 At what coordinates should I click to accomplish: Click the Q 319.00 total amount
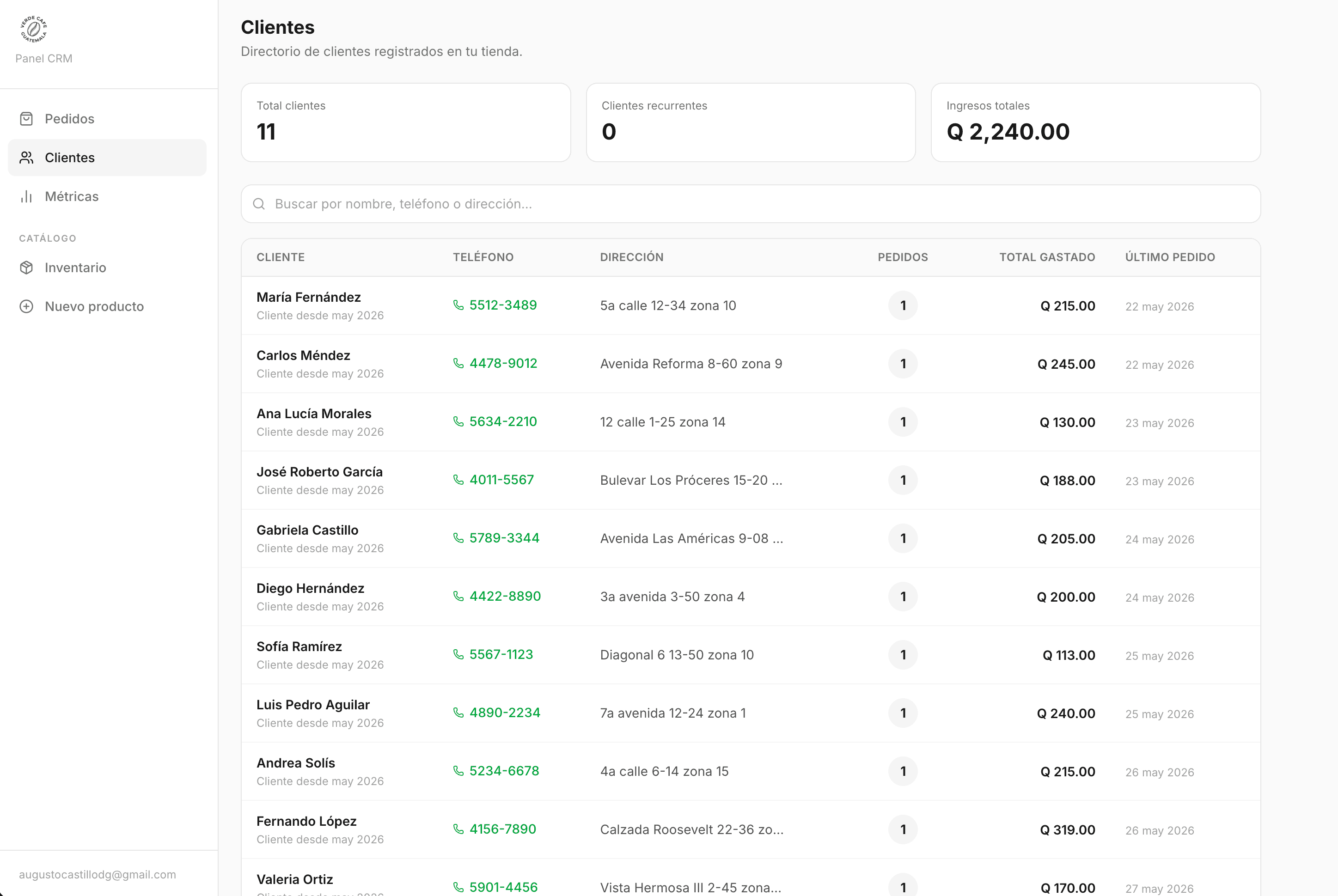1068,830
